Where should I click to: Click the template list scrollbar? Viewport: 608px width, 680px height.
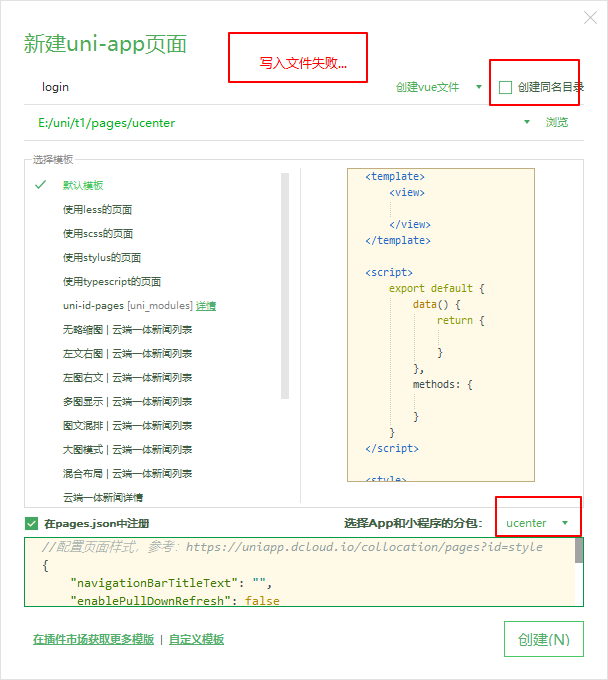tap(285, 286)
